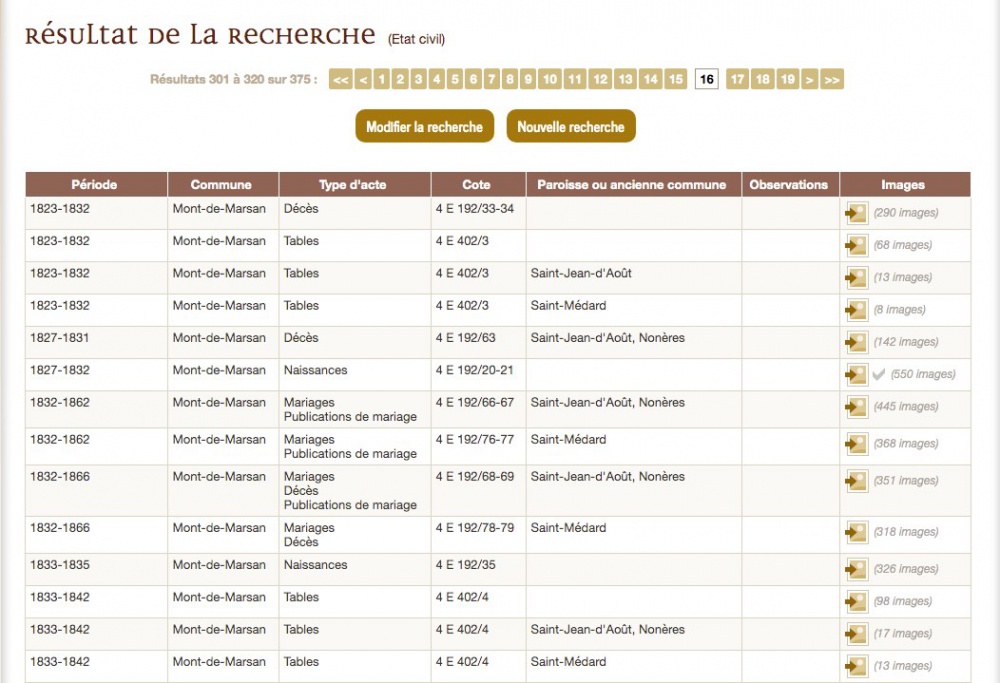Open viewer icon for the 445 images row
1000x683 pixels.
(856, 407)
